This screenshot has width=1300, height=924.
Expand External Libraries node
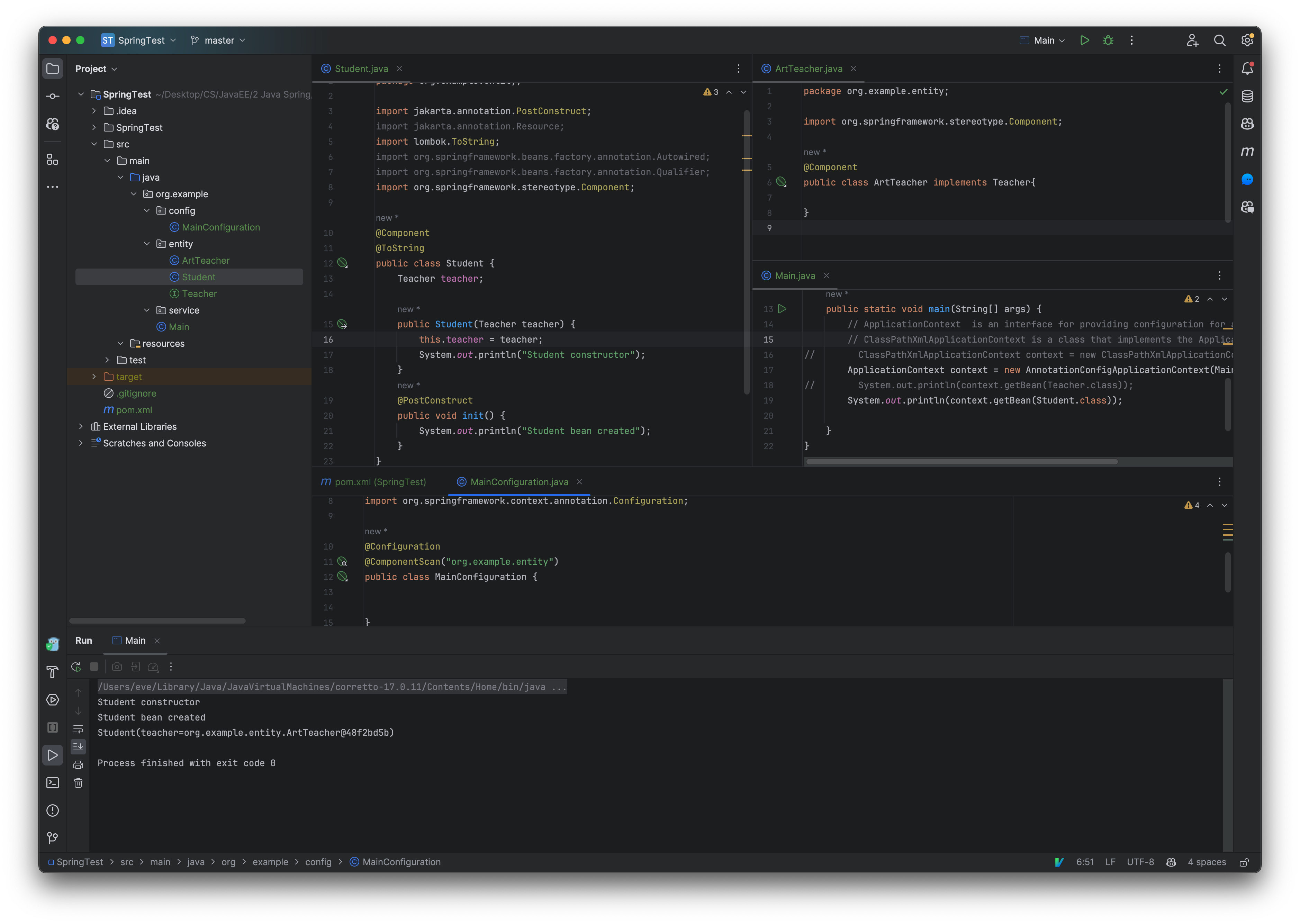pos(81,426)
